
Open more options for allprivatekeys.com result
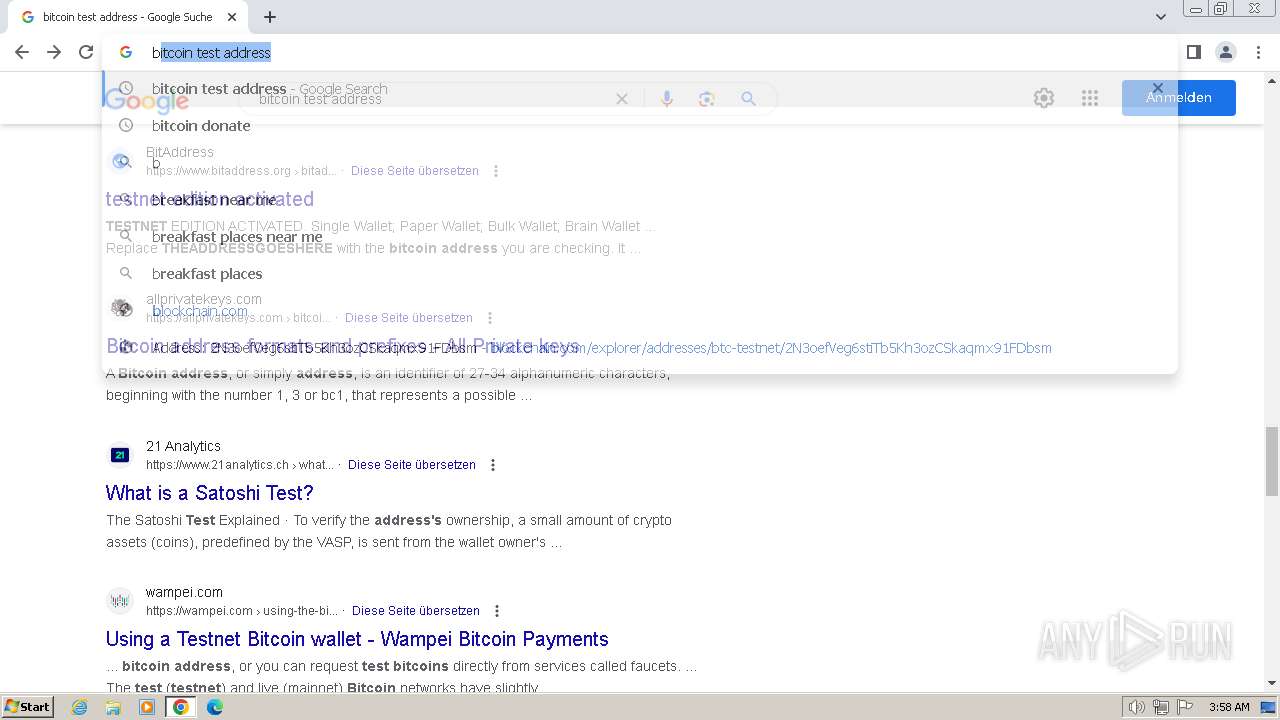point(490,318)
